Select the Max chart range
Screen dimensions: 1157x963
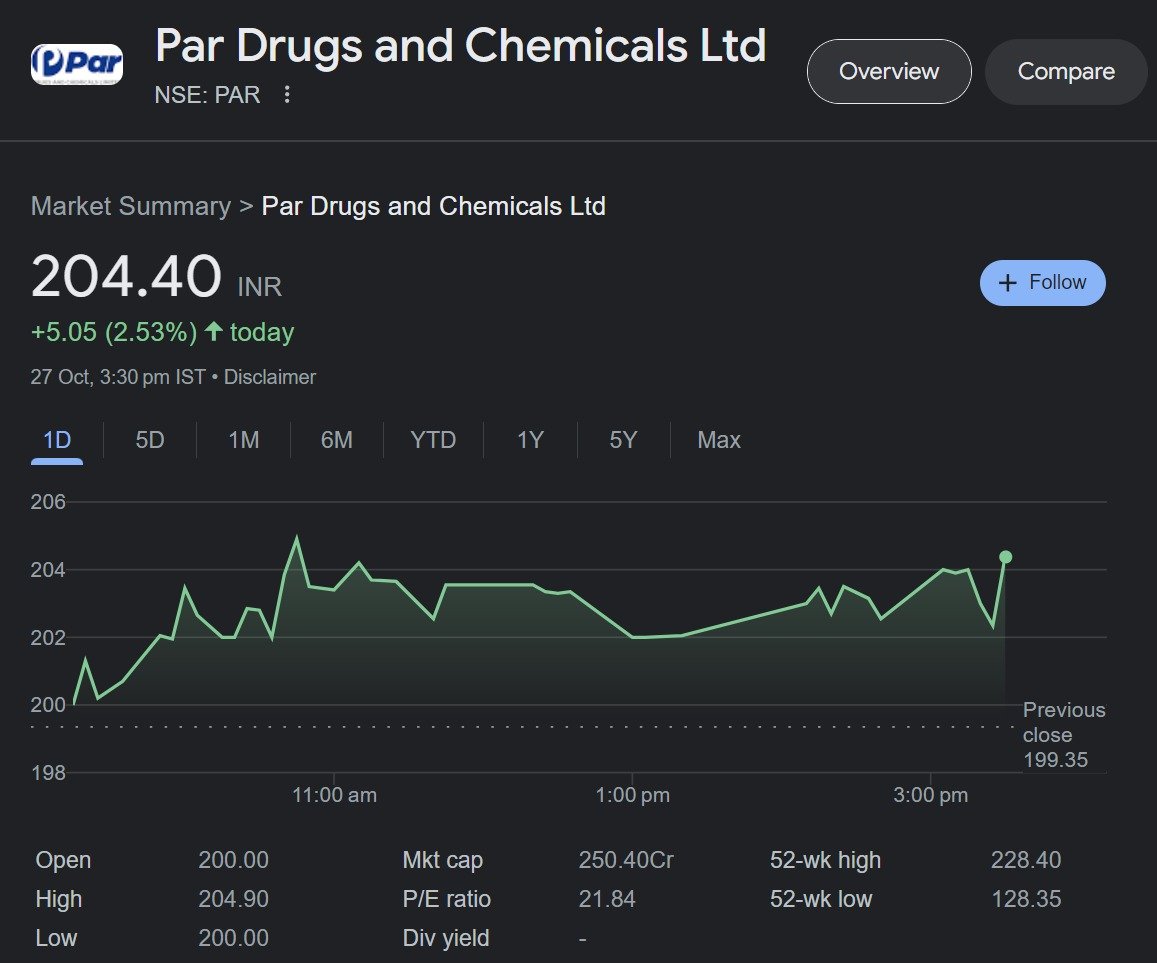[719, 440]
